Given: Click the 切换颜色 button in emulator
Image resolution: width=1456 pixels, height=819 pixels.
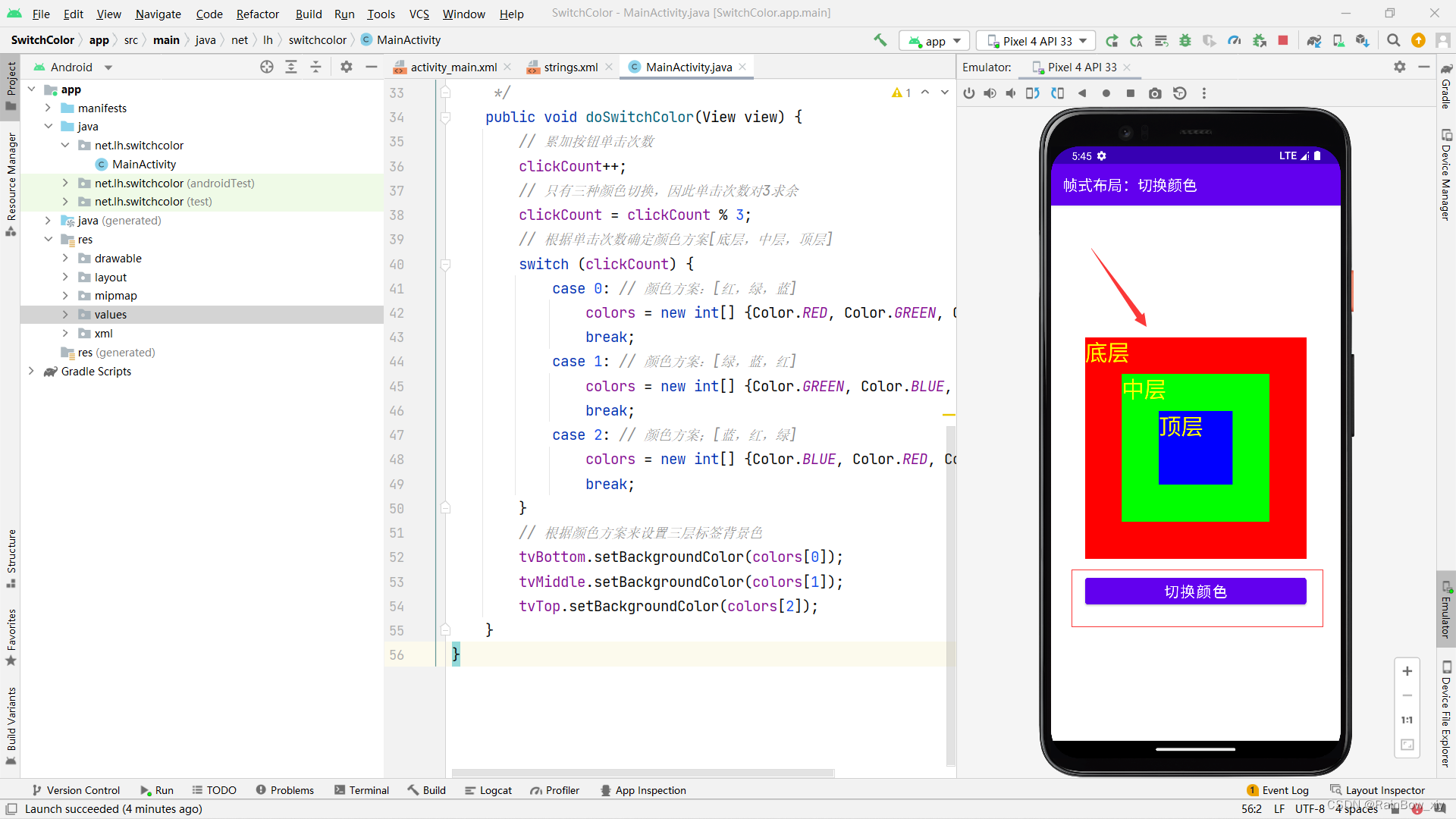Looking at the screenshot, I should click(x=1195, y=591).
